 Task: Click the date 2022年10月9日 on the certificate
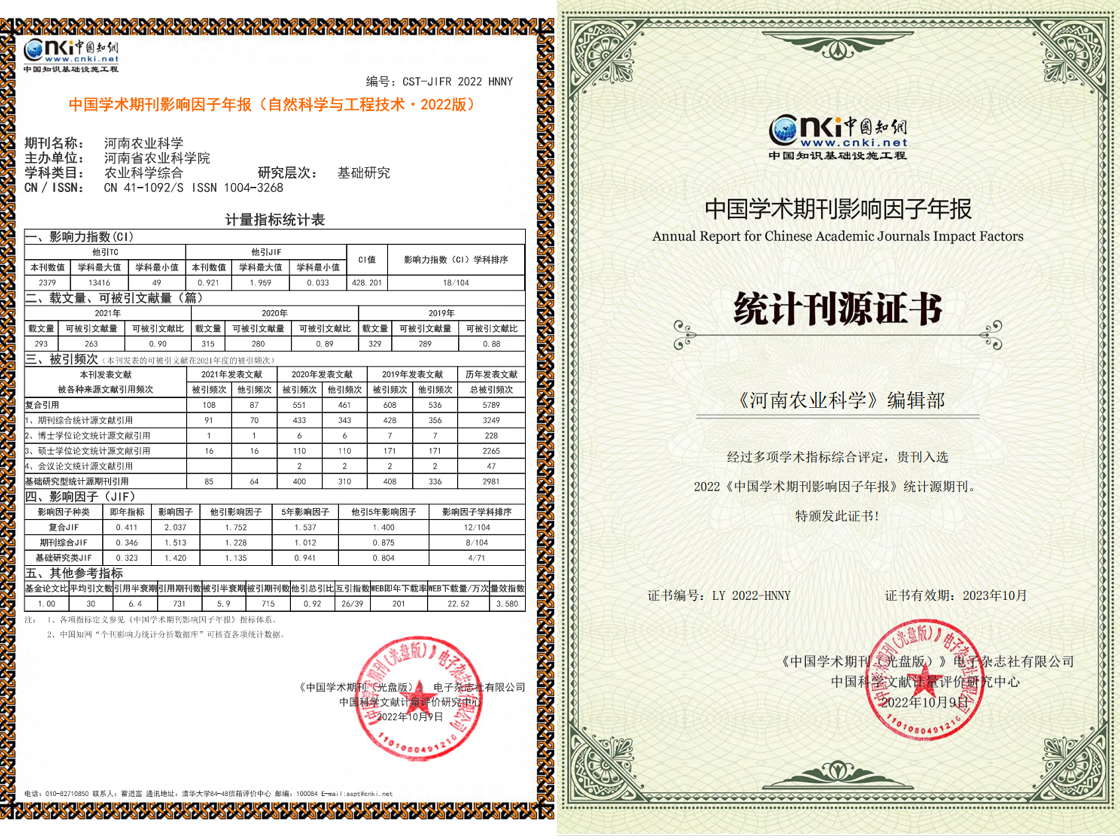926,703
